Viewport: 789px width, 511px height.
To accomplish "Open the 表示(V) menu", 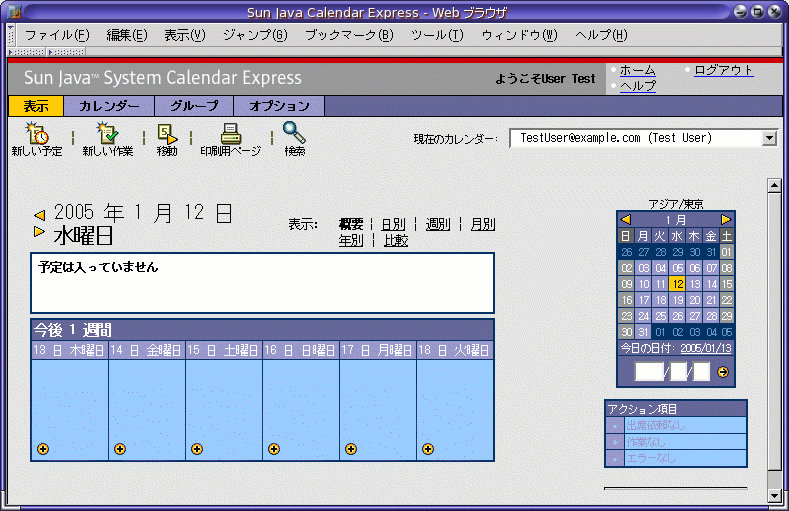I will pos(185,35).
